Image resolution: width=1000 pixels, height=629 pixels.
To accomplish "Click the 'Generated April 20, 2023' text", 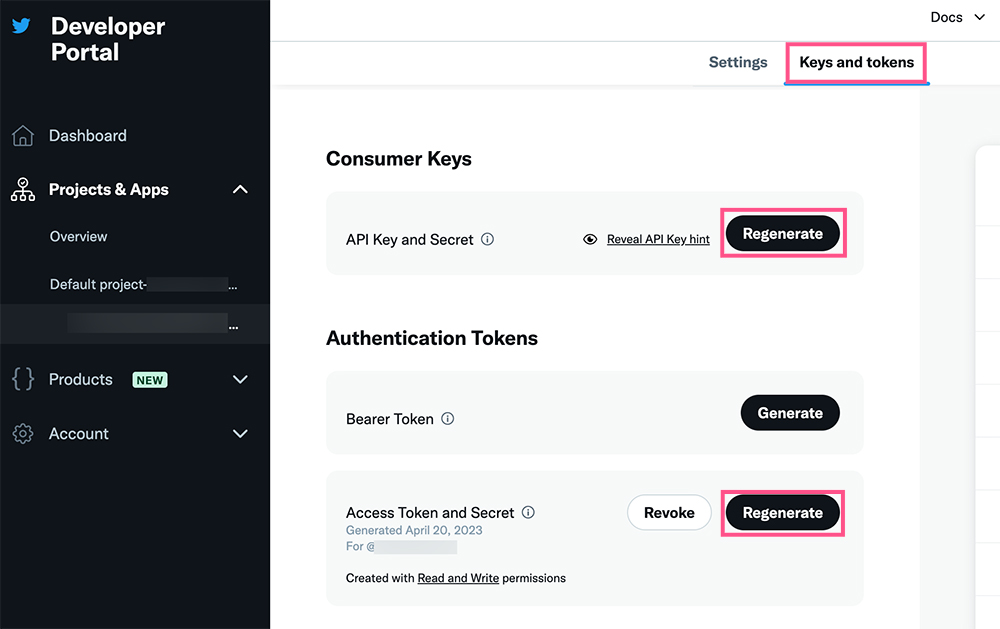I will (414, 530).
